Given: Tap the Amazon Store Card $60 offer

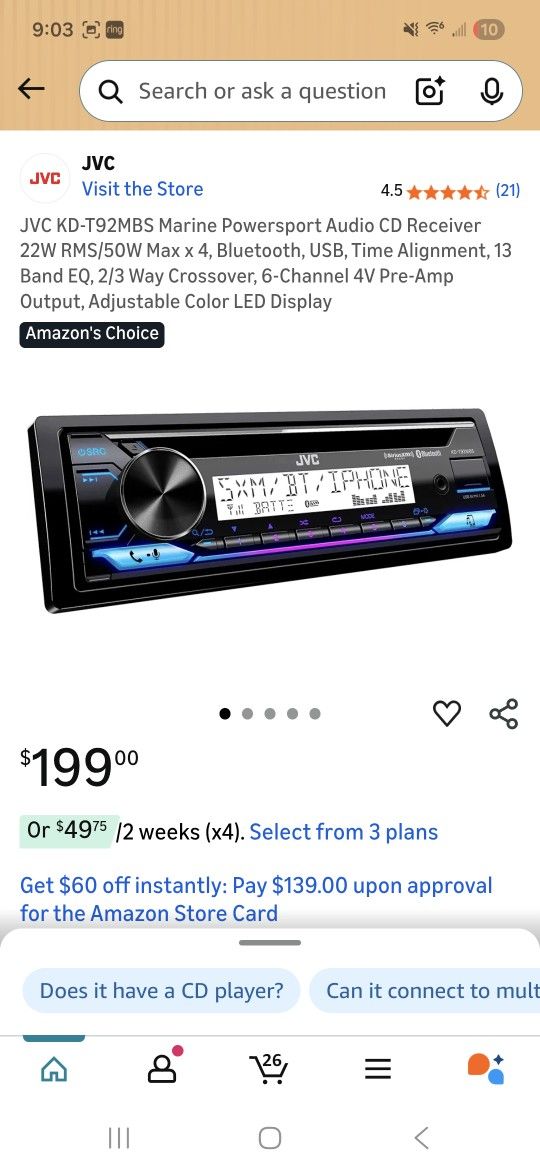Looking at the screenshot, I should click(256, 899).
